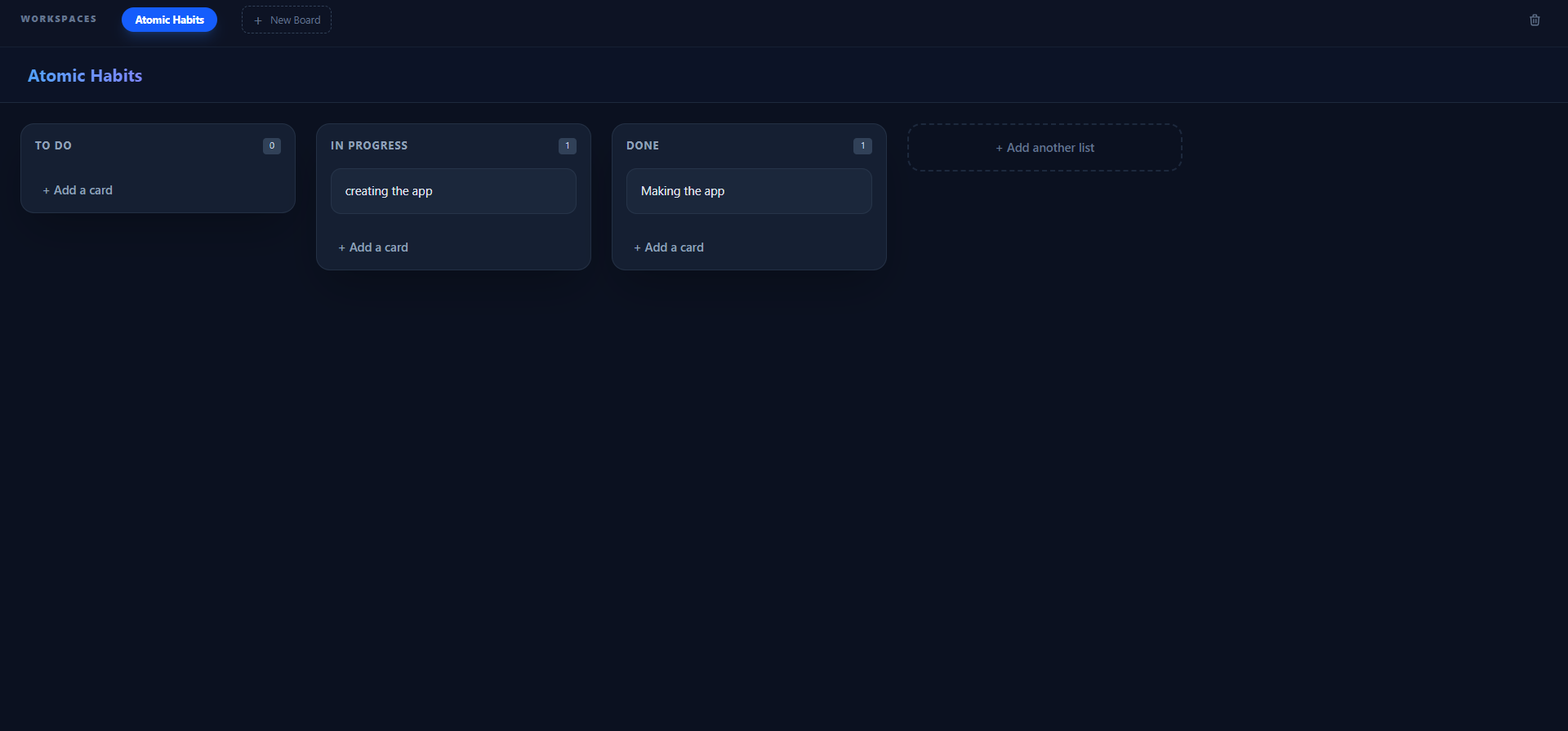Click Add another list
Image resolution: width=1568 pixels, height=731 pixels.
1045,148
